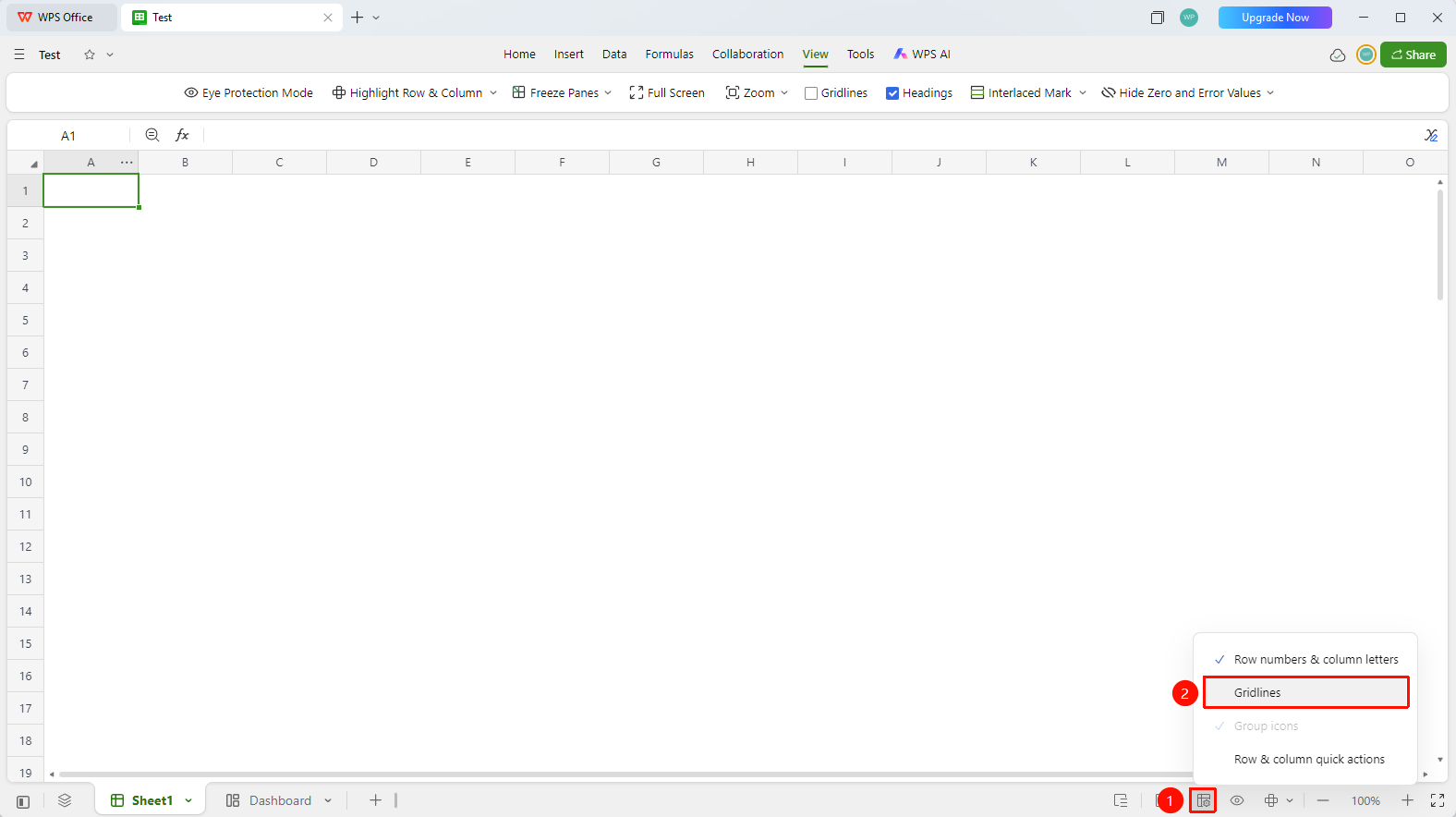This screenshot has height=817, width=1456.
Task: Open the Data ribbon tab
Action: coord(614,55)
